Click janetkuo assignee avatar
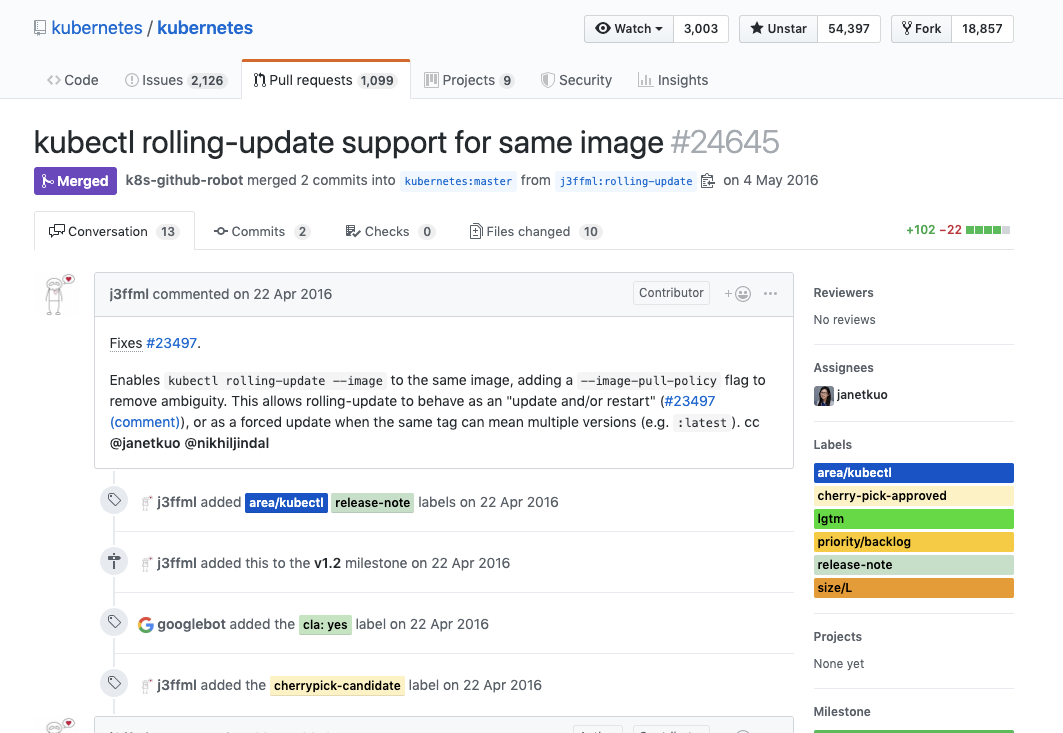Viewport: 1063px width, 733px height. (824, 395)
